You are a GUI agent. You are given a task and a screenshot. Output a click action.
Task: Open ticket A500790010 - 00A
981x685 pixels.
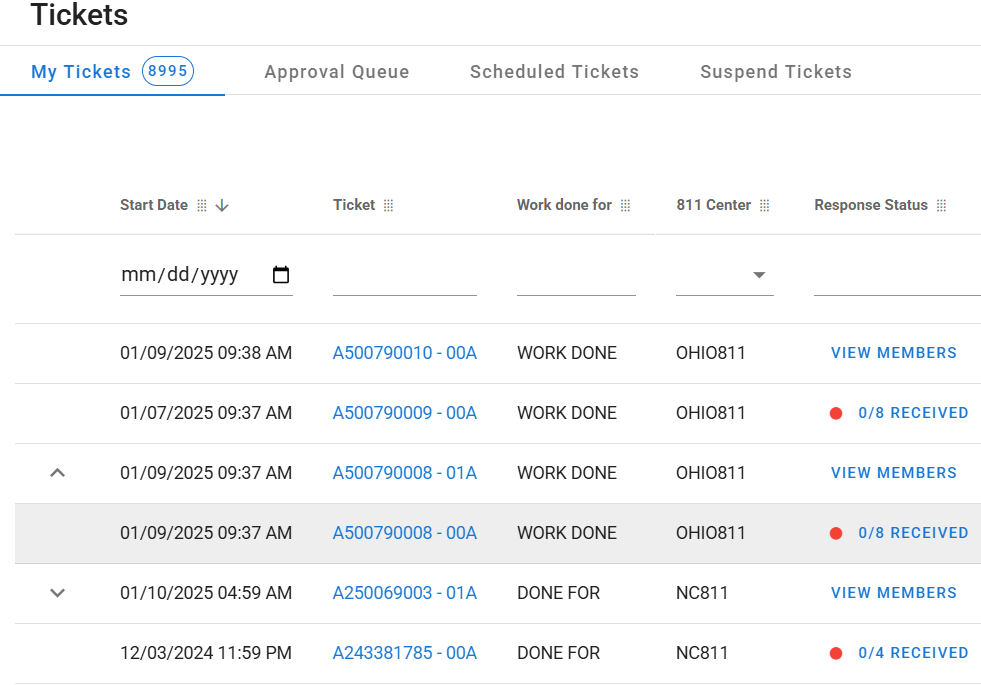[405, 353]
